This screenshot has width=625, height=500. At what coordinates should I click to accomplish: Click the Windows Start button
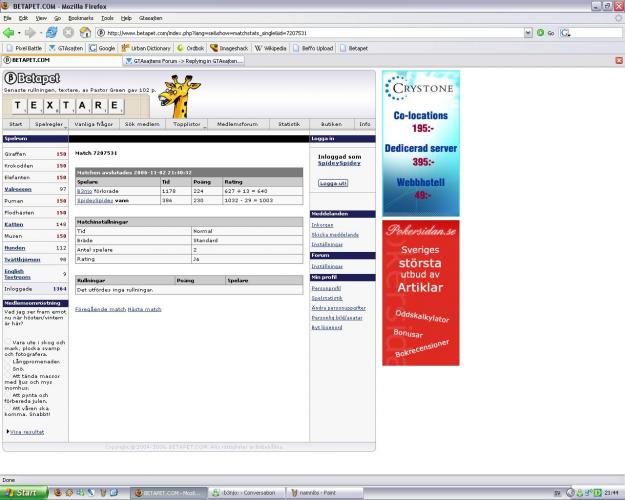click(22, 492)
